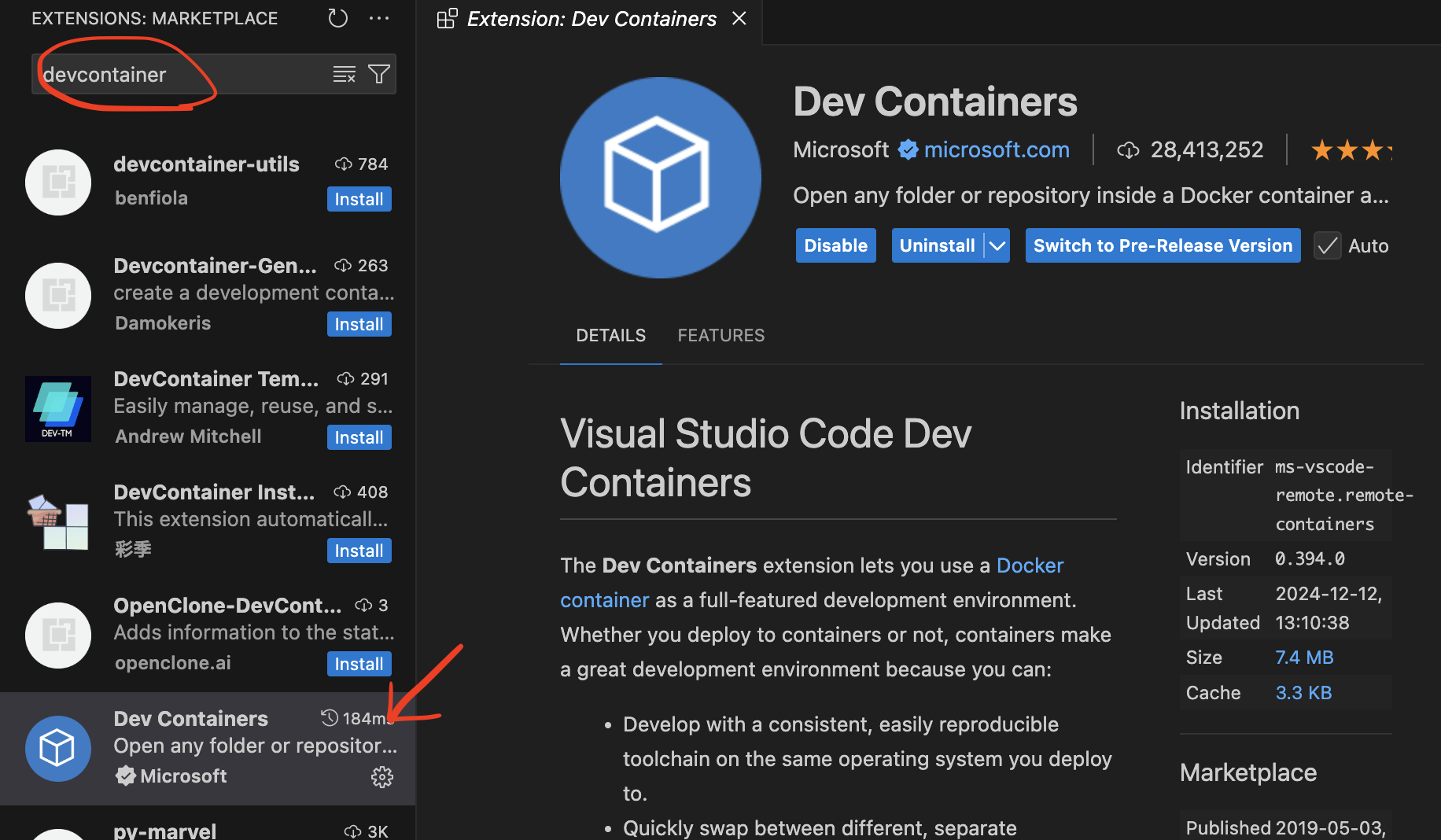This screenshot has height=840, width=1441.
Task: Click Microsoft's verified publisher badge
Action: point(908,149)
